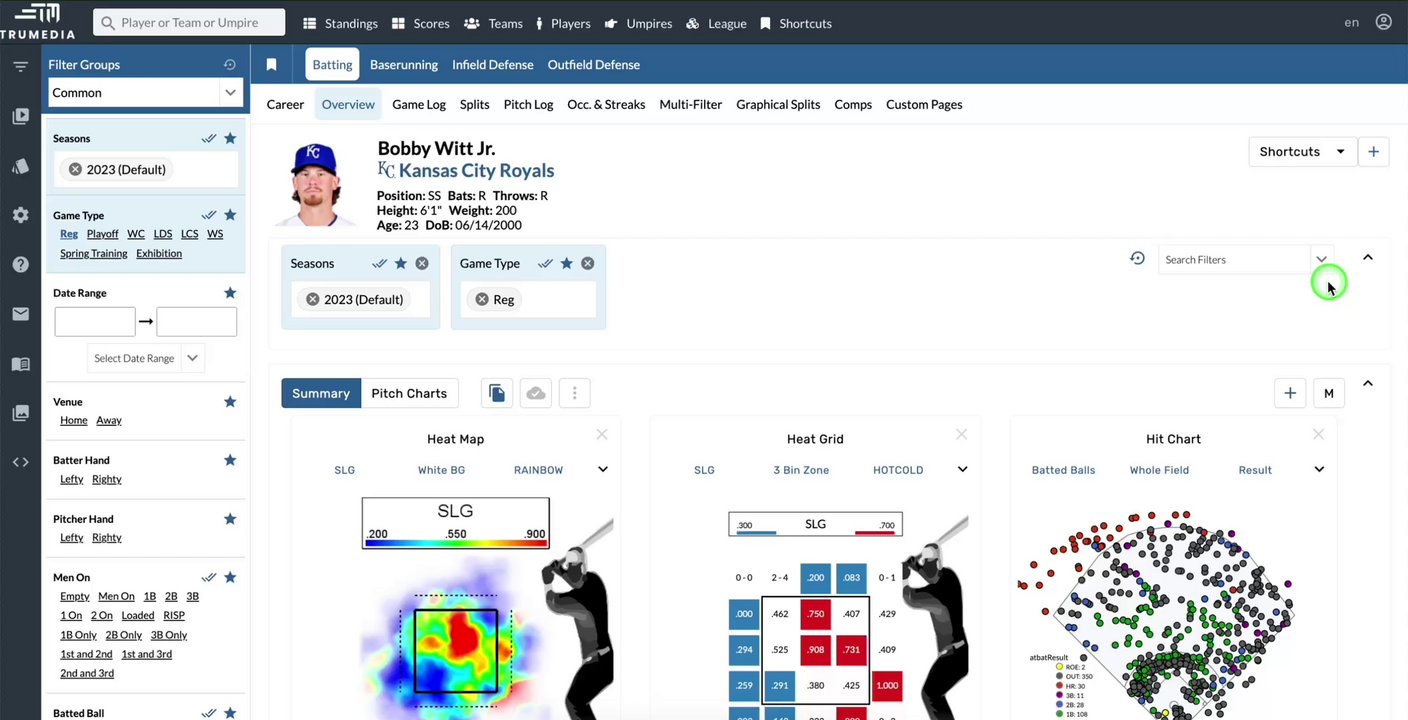The image size is (1408, 720).
Task: Expand the Search Filters dropdown arrow
Action: pyautogui.click(x=1321, y=259)
